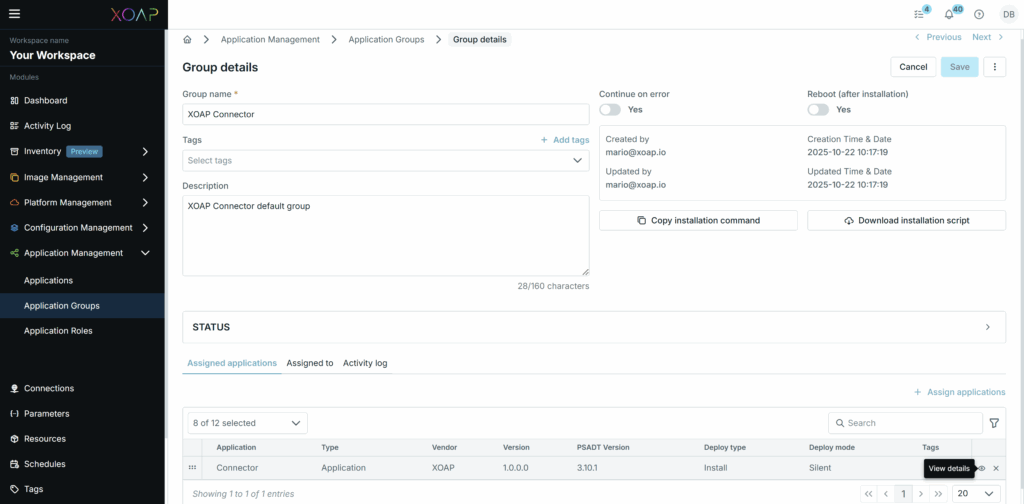The image size is (1024, 504).
Task: Open the 8 of 12 selected columns dropdown
Action: pyautogui.click(x=247, y=423)
